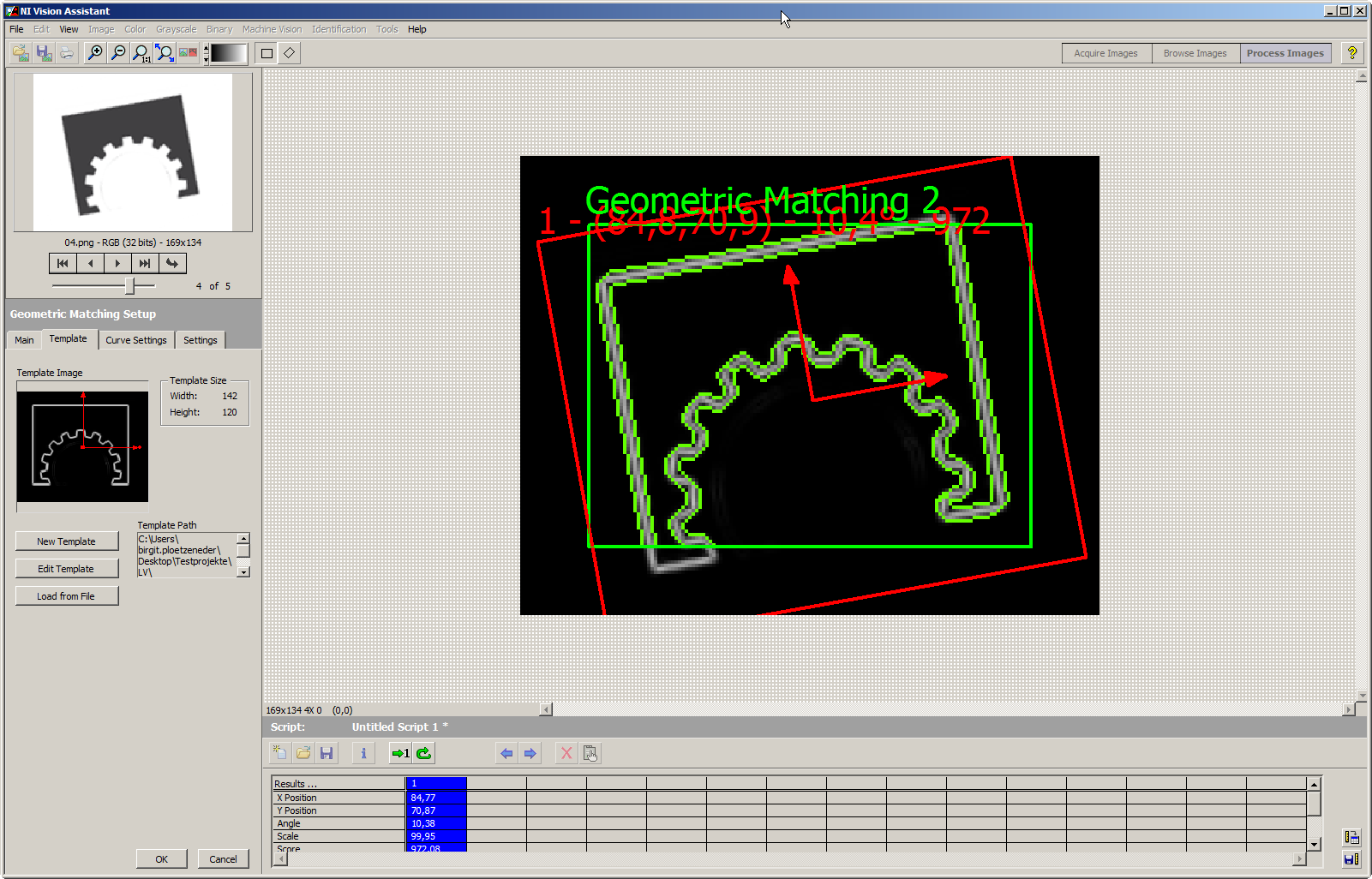Viewport: 1372px width, 879px height.
Task: Open the File menu
Action: click(16, 29)
